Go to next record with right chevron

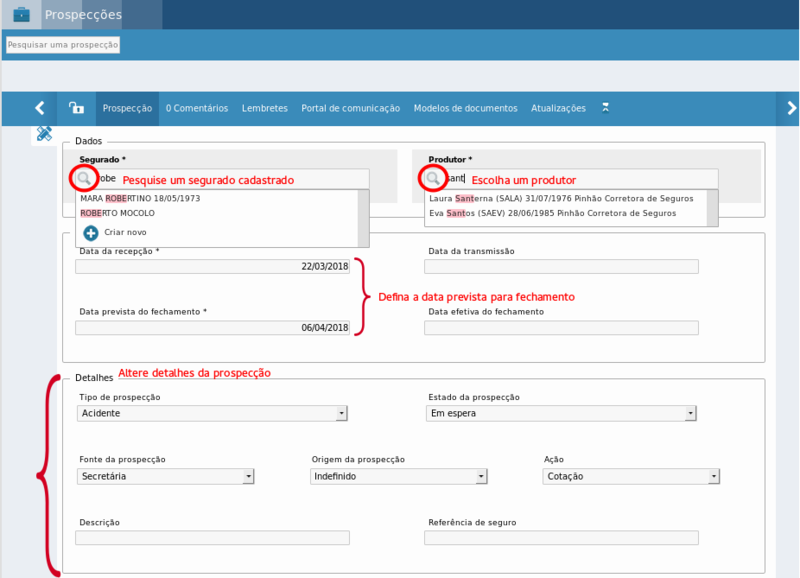(791, 108)
